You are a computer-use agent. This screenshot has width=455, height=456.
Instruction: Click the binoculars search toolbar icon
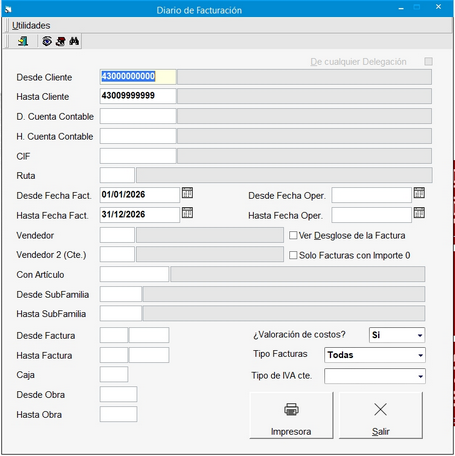[x=74, y=41]
